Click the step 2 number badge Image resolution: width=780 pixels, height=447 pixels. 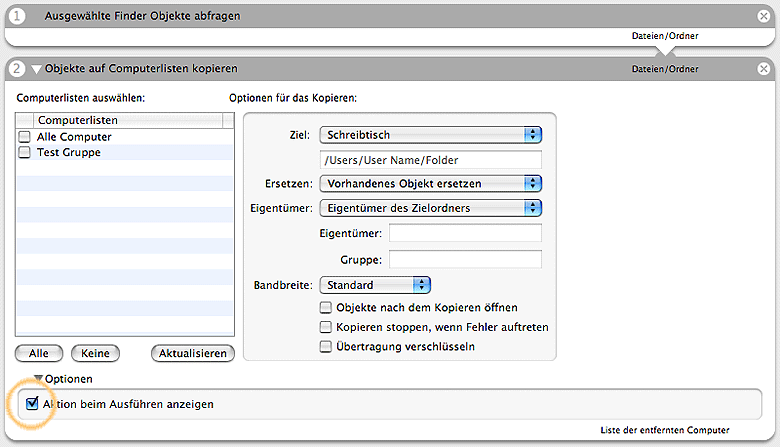coord(18,69)
